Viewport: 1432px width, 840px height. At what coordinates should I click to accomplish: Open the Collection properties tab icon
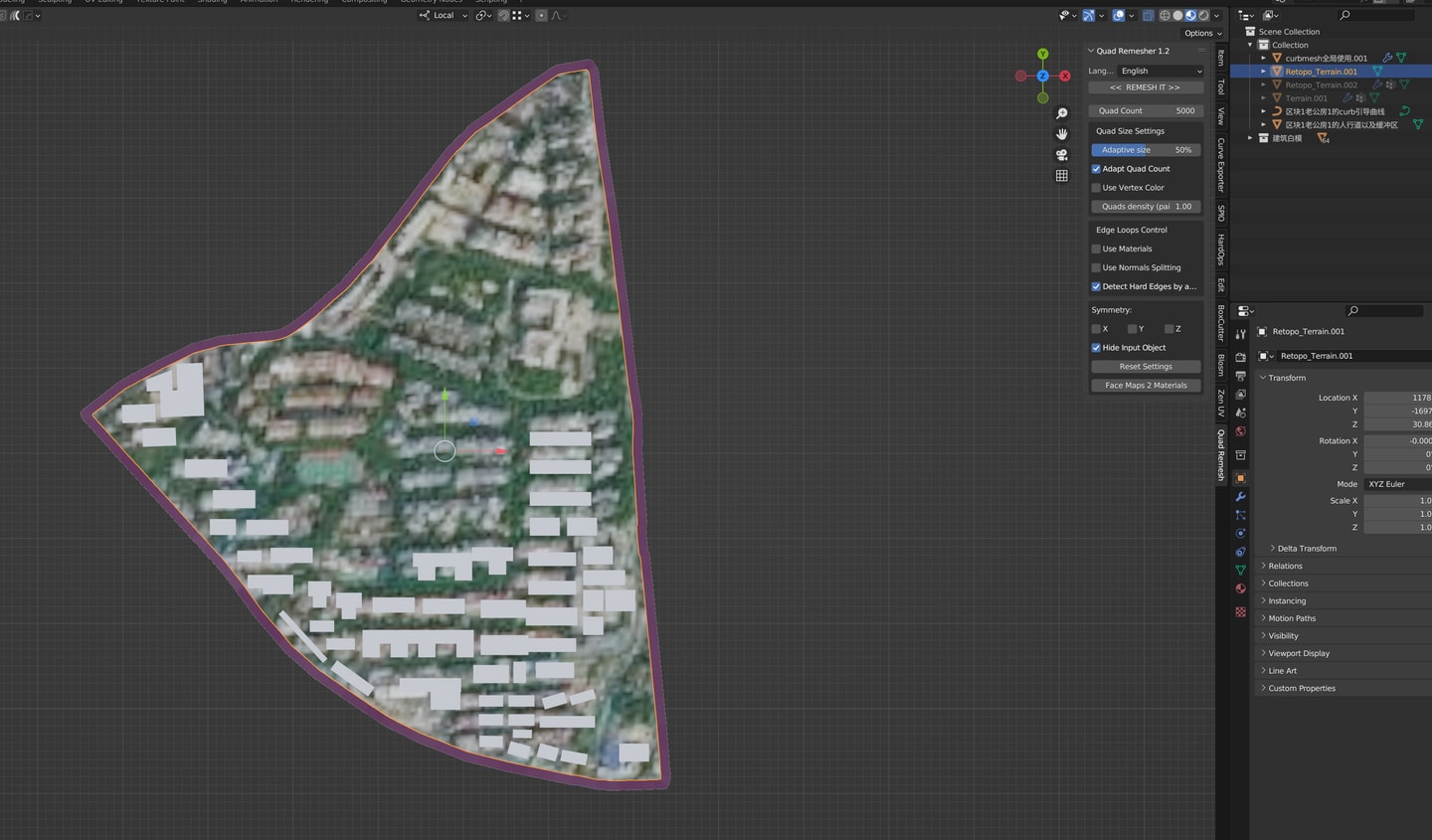1240,455
